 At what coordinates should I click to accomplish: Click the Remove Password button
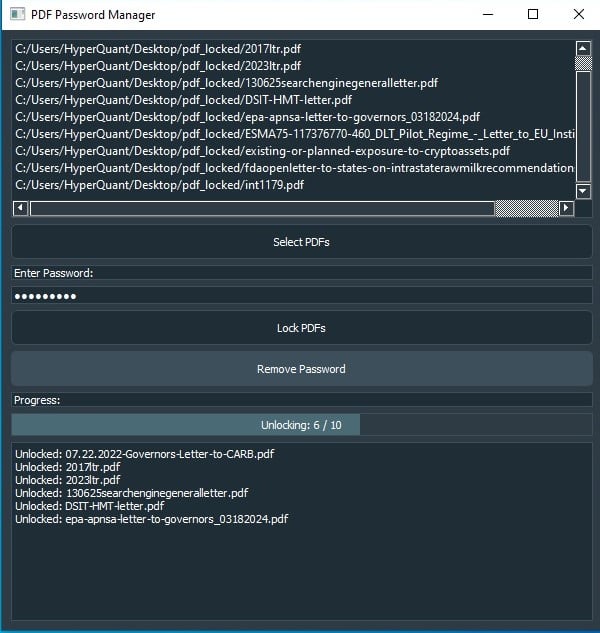[301, 369]
